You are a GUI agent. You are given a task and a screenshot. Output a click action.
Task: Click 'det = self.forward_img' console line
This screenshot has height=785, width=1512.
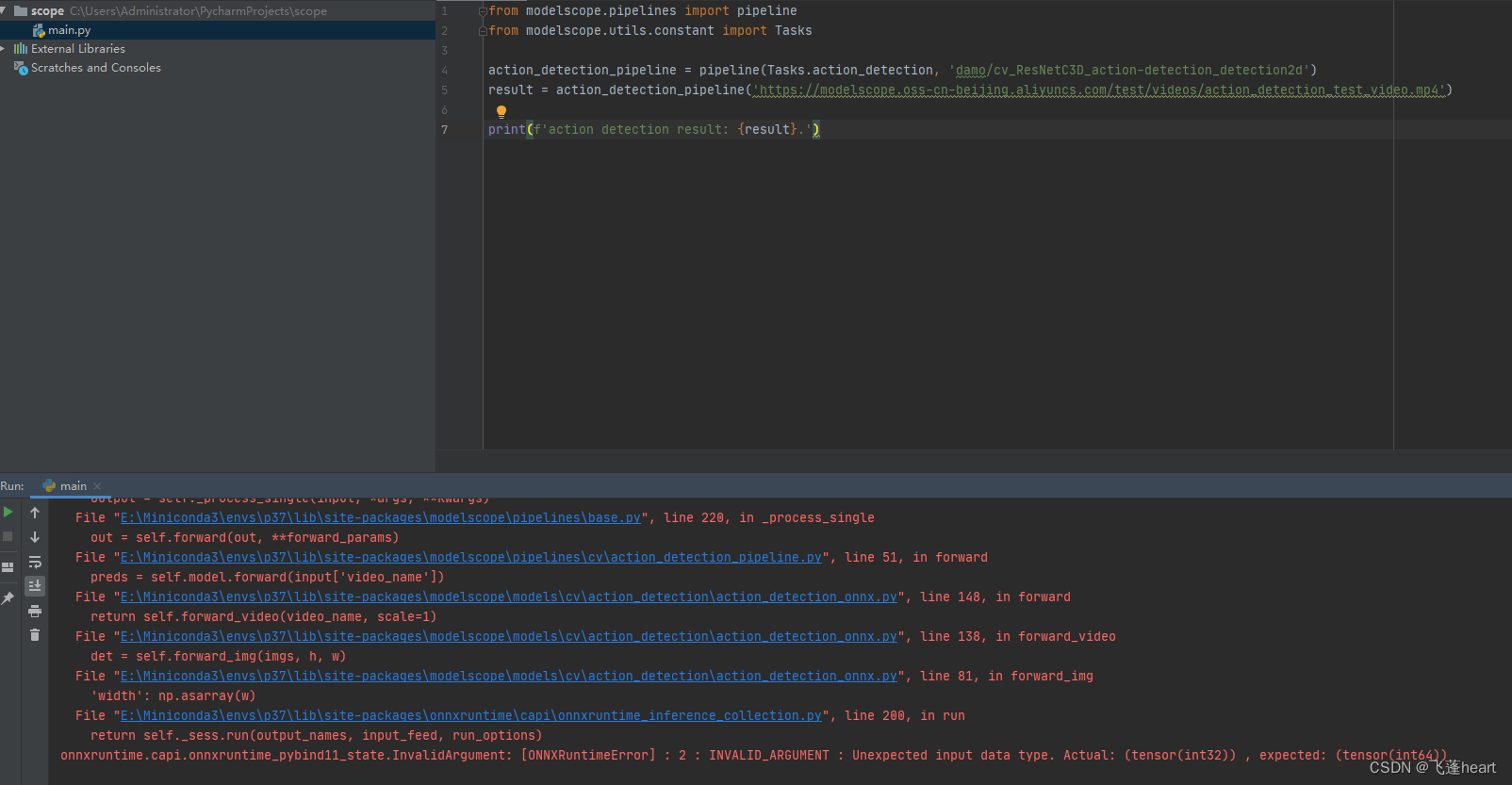(x=219, y=657)
